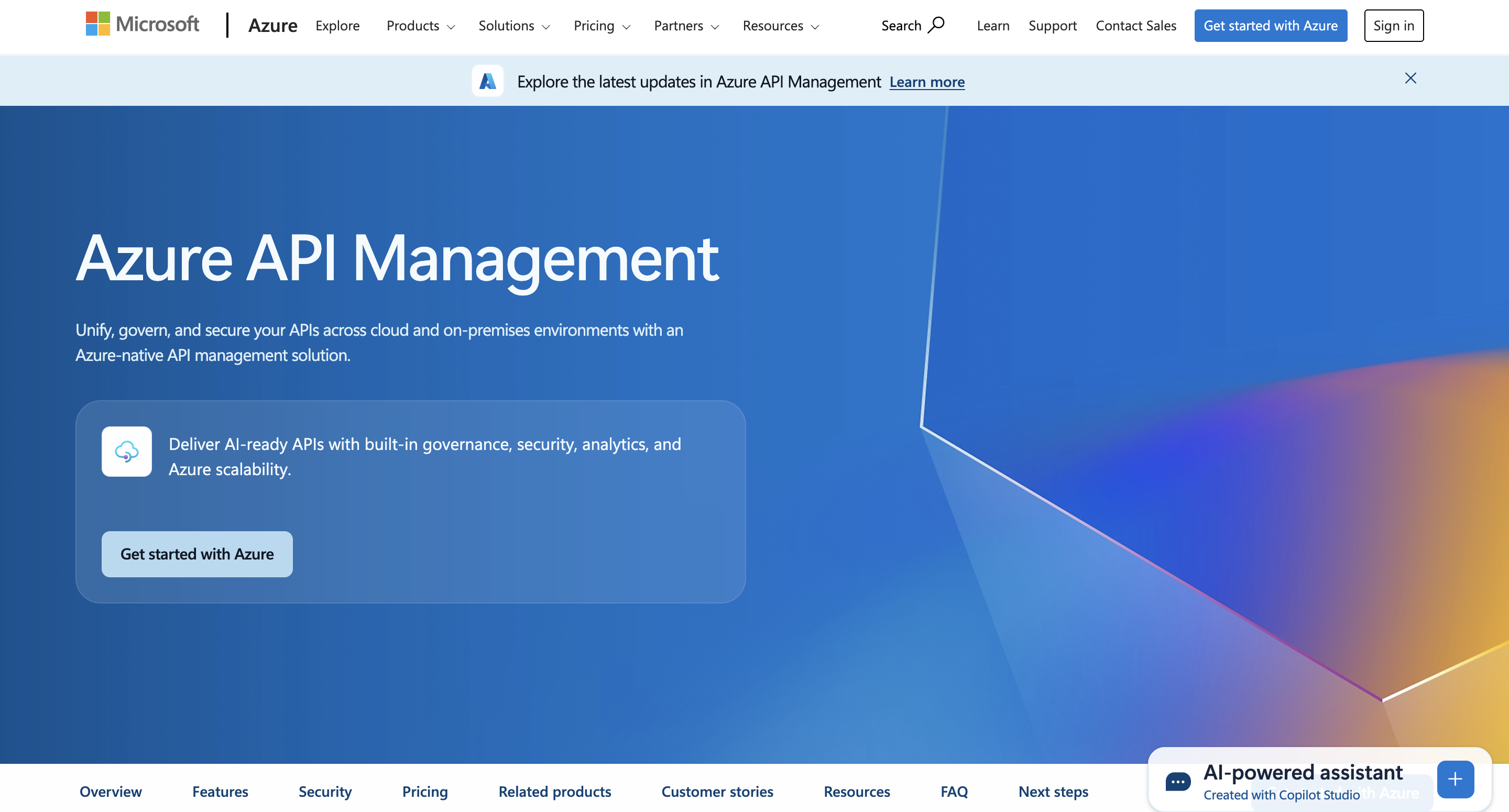1509x812 pixels.
Task: Jump to the Security section tab
Action: point(325,792)
